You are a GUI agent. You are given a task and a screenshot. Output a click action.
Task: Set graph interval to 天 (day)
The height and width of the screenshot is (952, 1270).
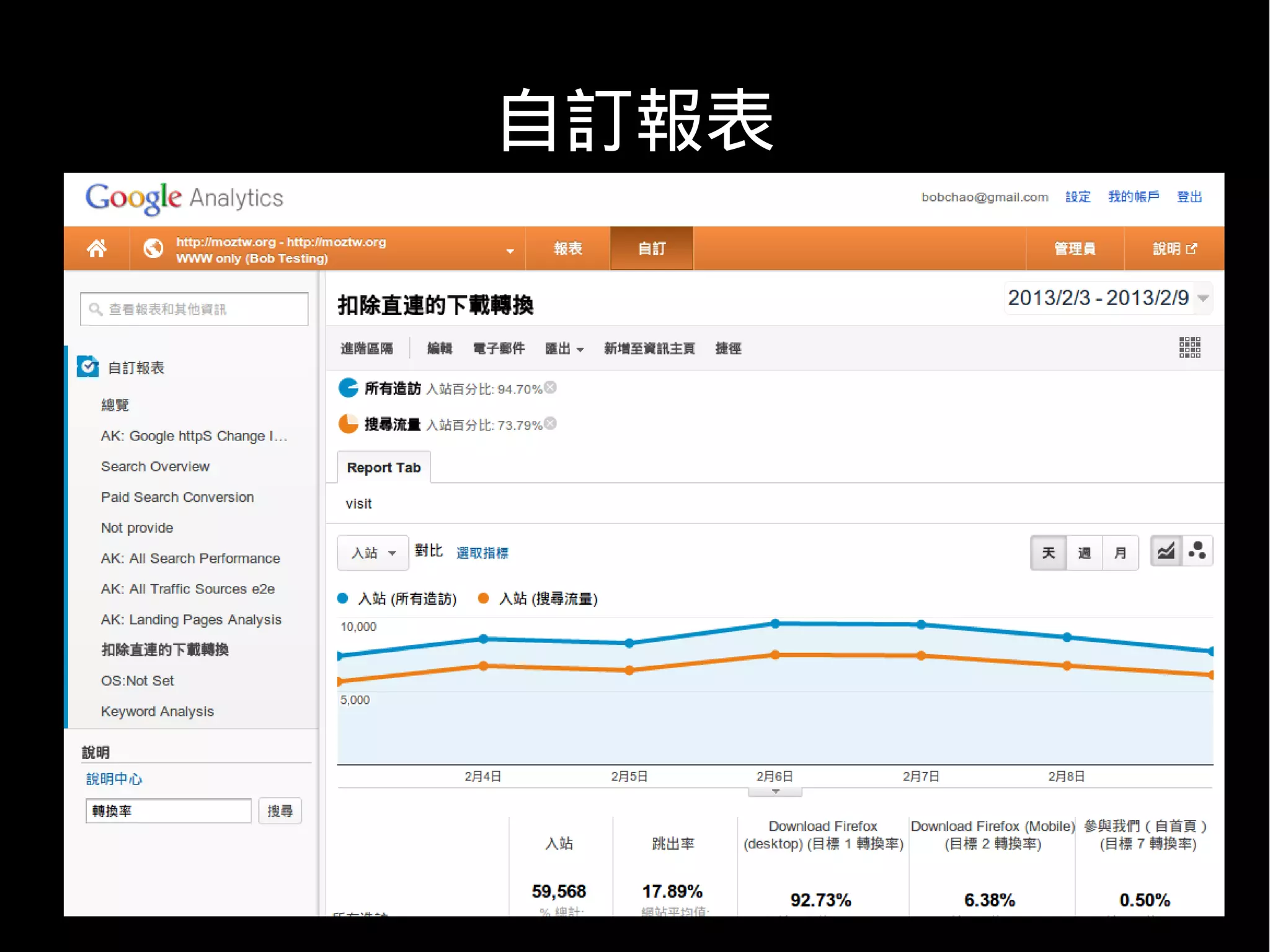[1049, 553]
